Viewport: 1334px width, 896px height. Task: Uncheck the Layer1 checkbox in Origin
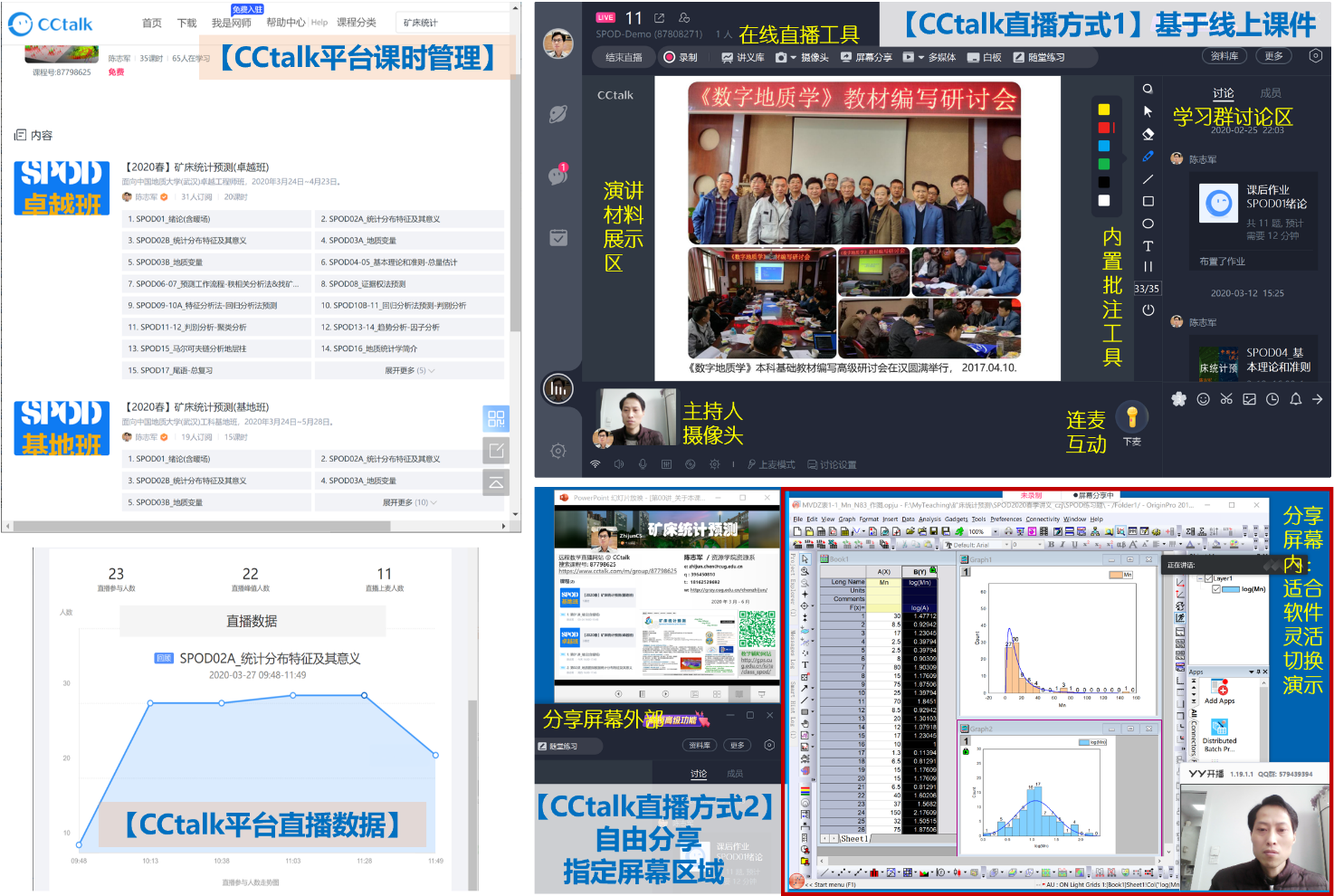[1208, 578]
